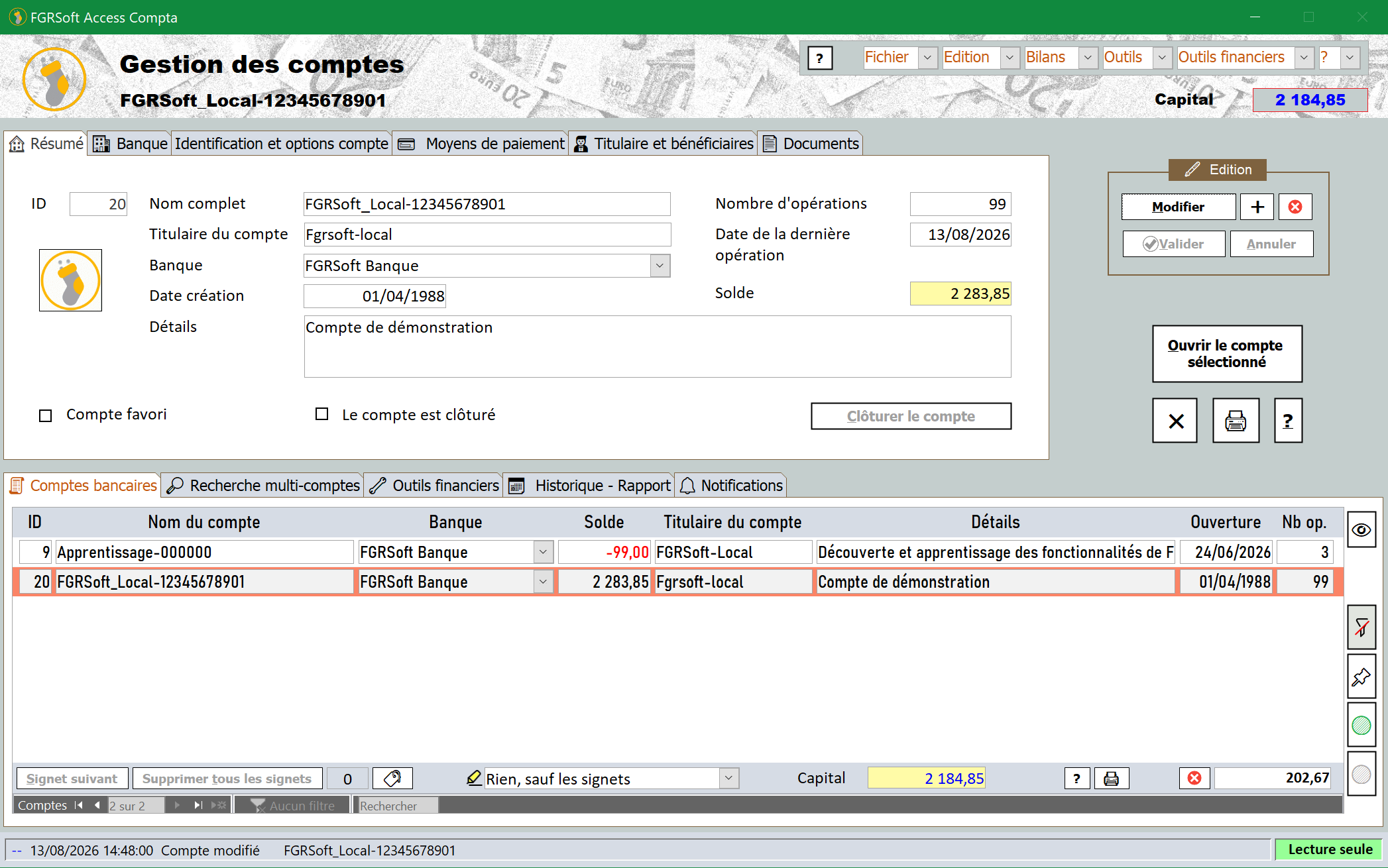The height and width of the screenshot is (868, 1388).
Task: Click Ouvrir le compte sélectionné button
Action: [x=1227, y=353]
